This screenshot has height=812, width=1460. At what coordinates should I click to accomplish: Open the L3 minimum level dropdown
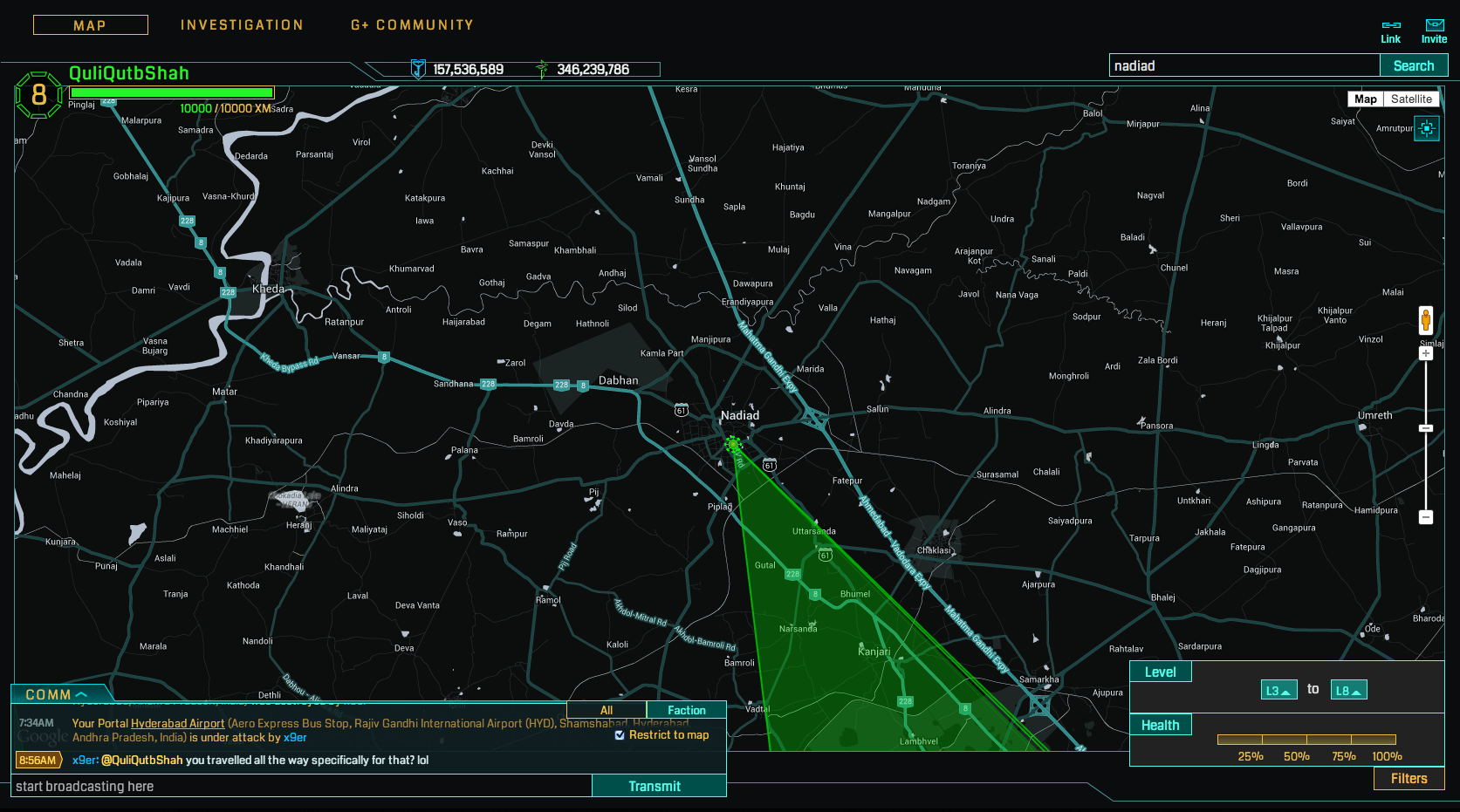pos(1278,691)
